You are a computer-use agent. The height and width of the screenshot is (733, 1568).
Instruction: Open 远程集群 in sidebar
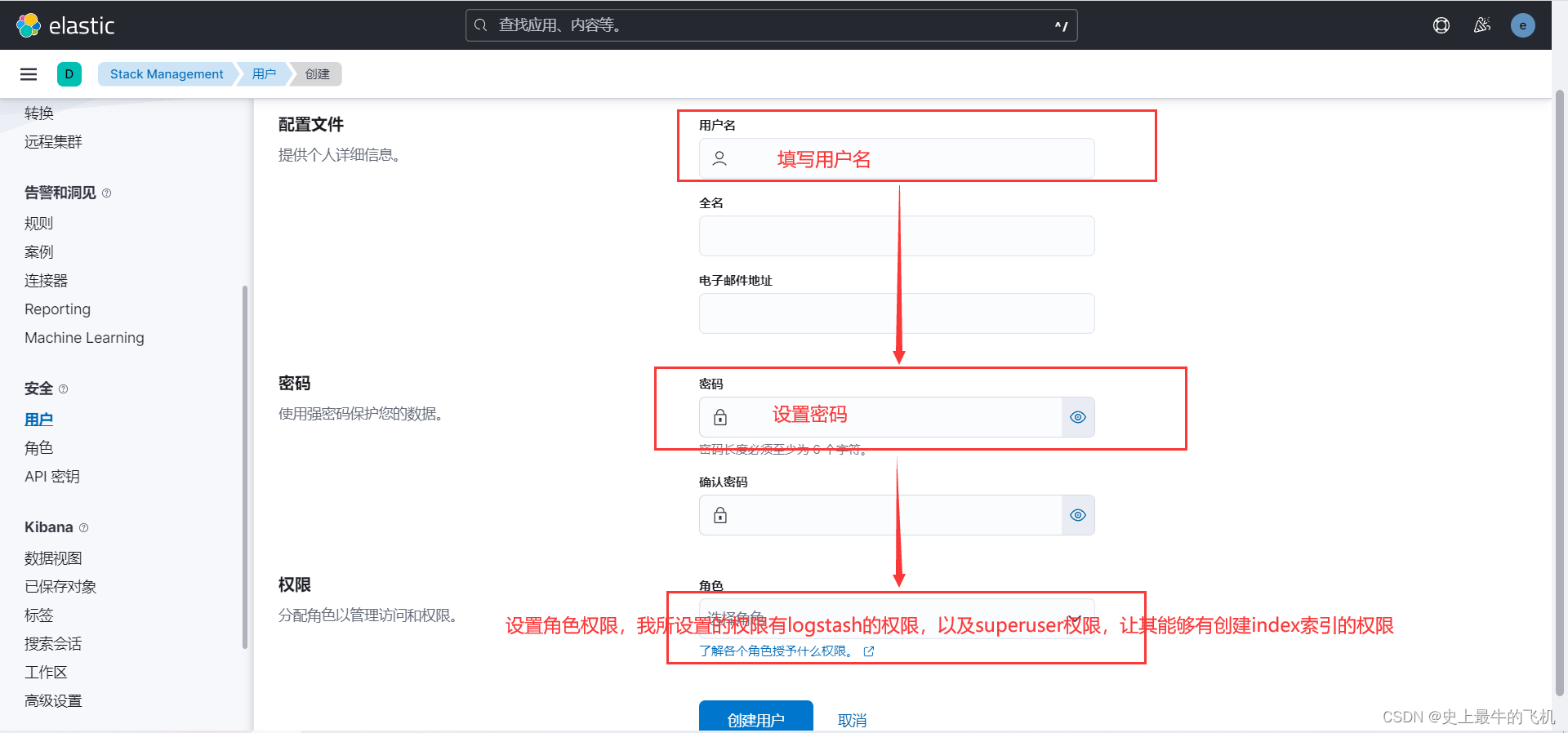coord(53,142)
